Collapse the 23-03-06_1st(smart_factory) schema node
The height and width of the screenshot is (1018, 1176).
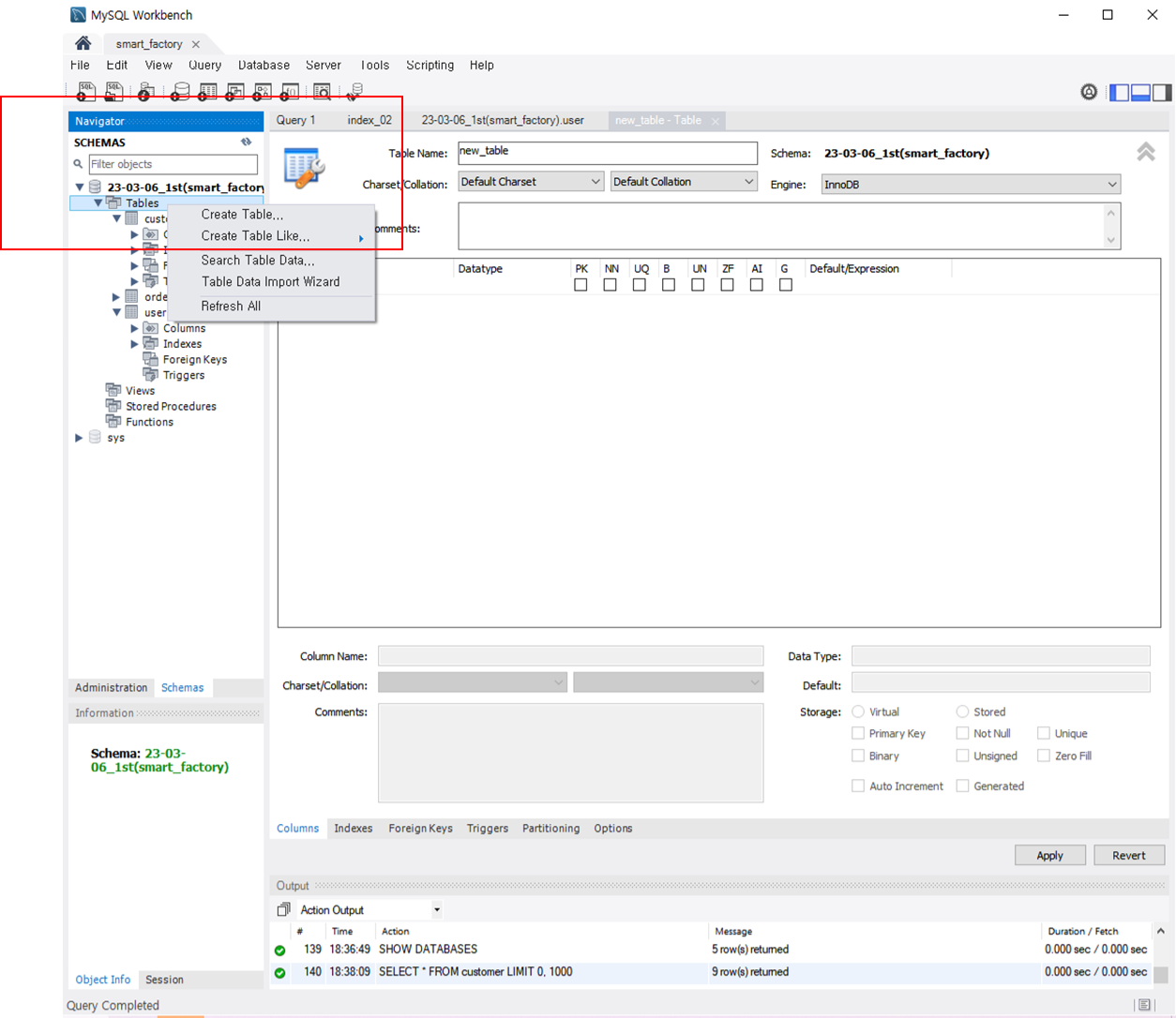(x=80, y=187)
